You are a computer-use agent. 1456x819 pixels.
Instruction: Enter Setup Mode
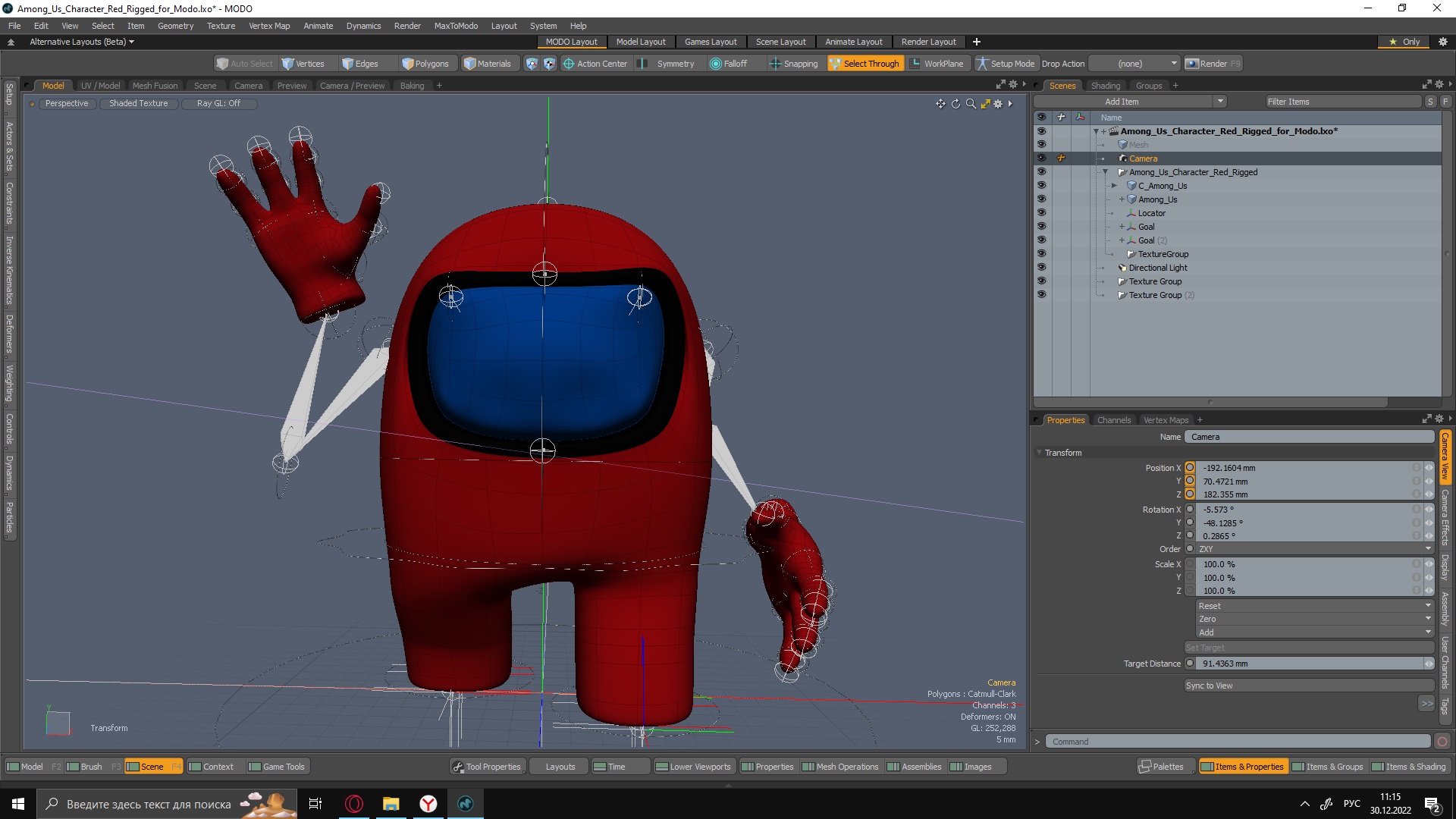coord(1006,64)
